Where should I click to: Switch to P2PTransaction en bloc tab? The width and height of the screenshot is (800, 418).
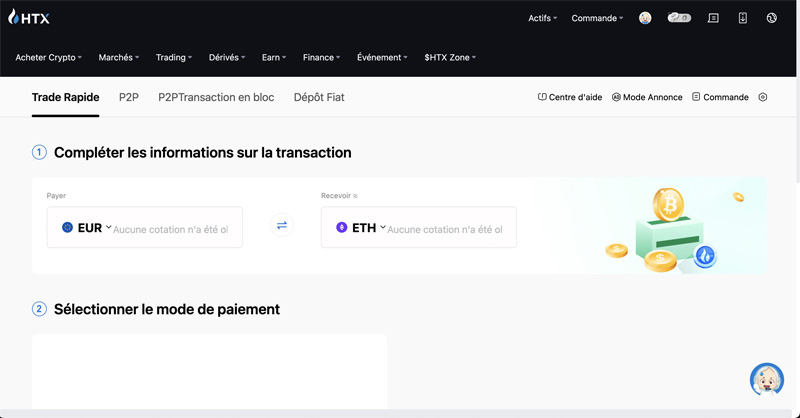[x=216, y=97]
